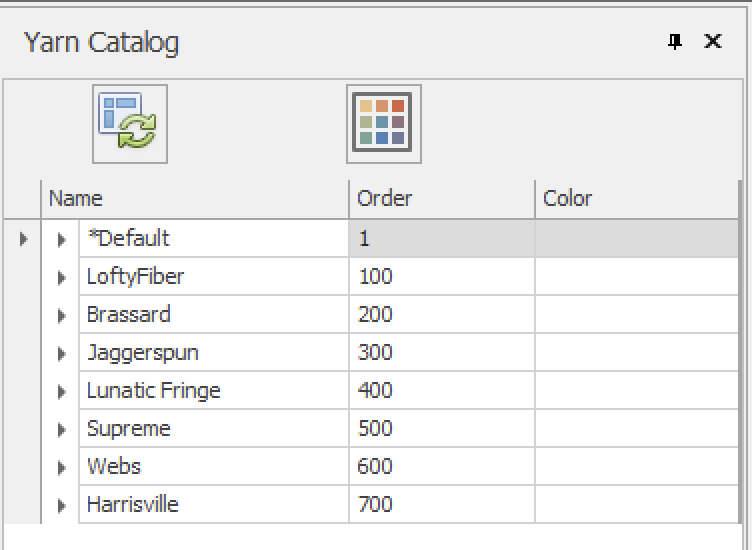Expand the Supreme row

click(61, 429)
